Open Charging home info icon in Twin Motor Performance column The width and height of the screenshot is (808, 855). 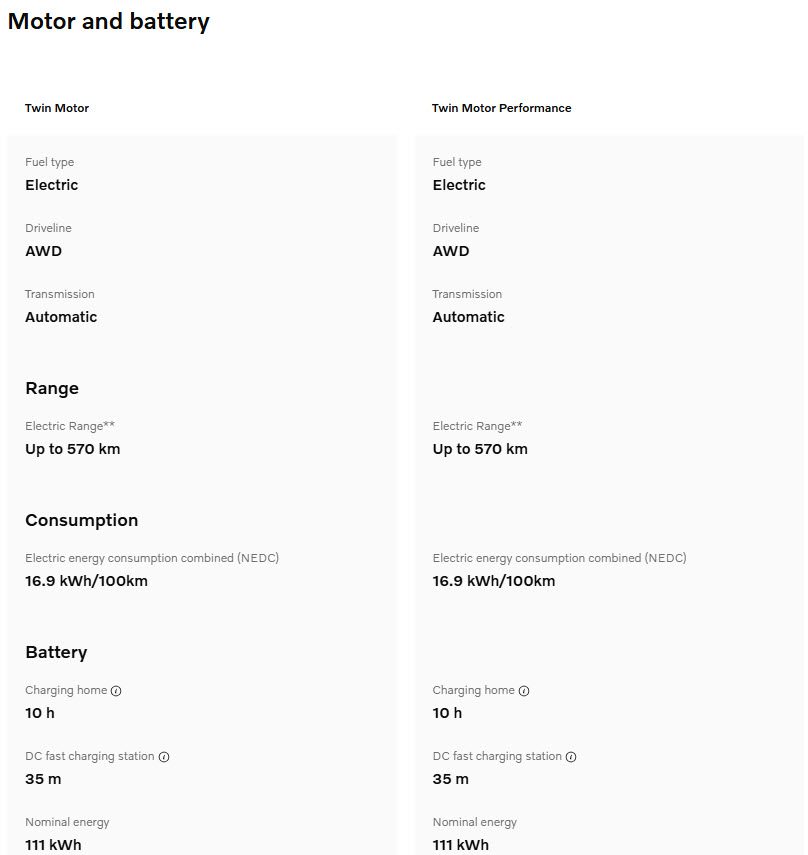(x=524, y=691)
